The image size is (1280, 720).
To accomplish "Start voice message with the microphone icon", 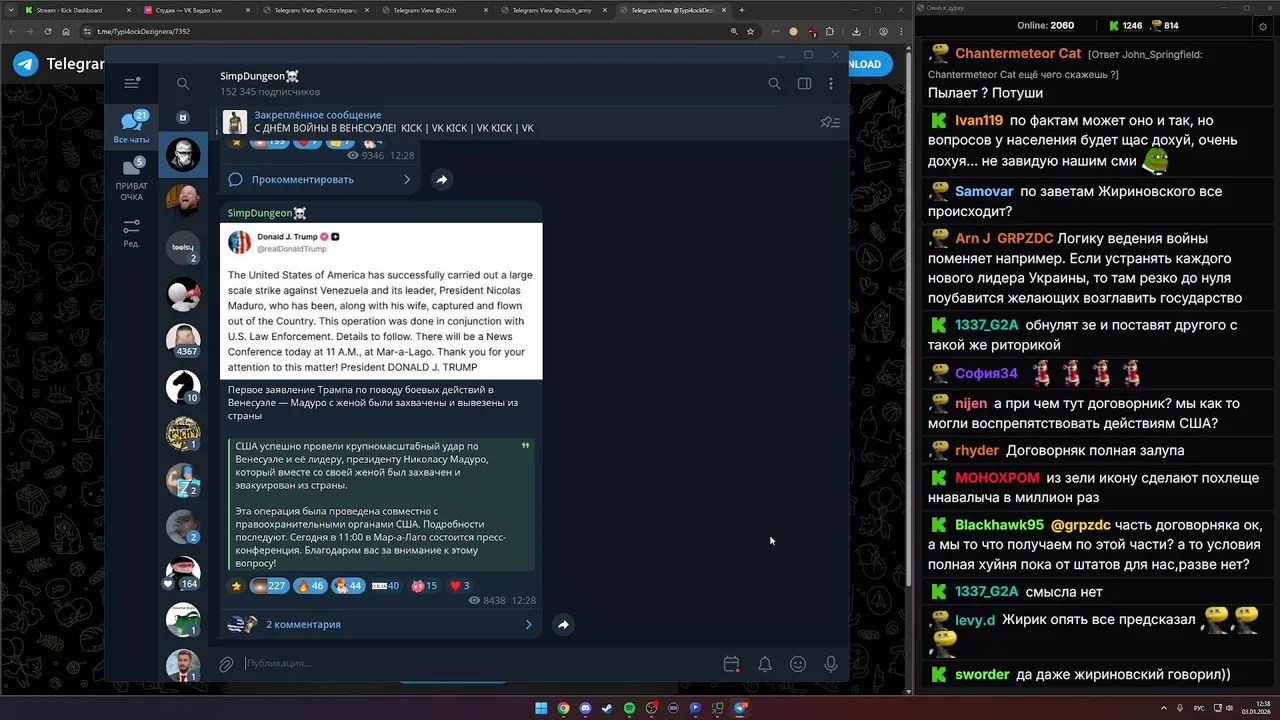I will pyautogui.click(x=830, y=664).
